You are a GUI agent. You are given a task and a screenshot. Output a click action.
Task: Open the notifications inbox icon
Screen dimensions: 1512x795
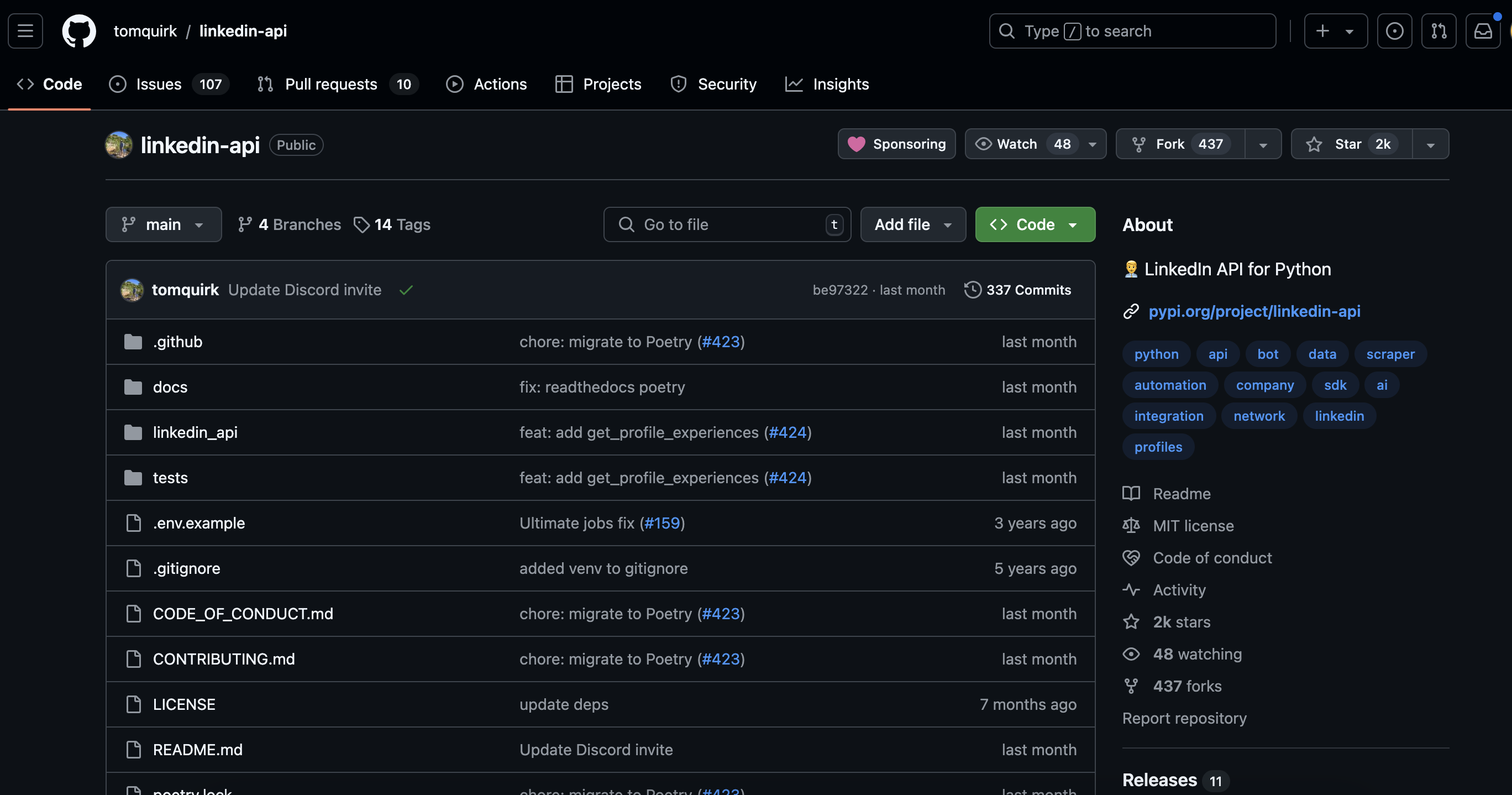pyautogui.click(x=1483, y=31)
